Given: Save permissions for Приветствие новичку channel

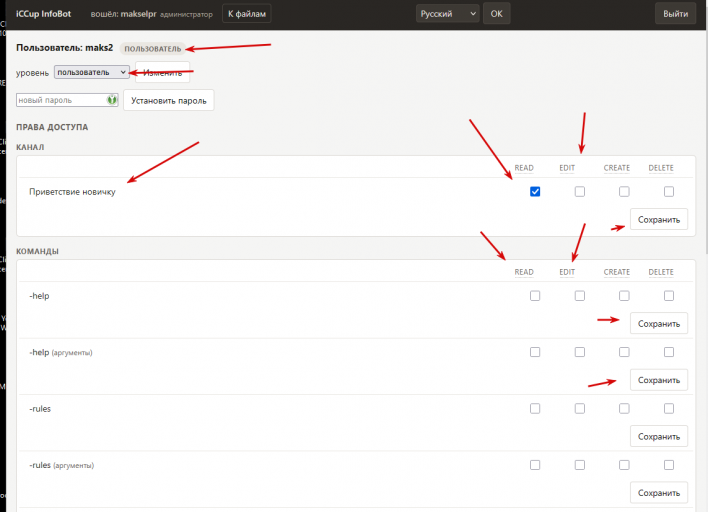Looking at the screenshot, I should click(659, 219).
